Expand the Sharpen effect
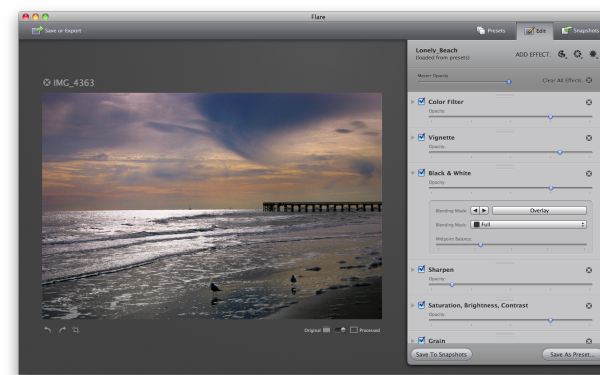Image resolution: width=600 pixels, height=375 pixels. pyautogui.click(x=412, y=270)
